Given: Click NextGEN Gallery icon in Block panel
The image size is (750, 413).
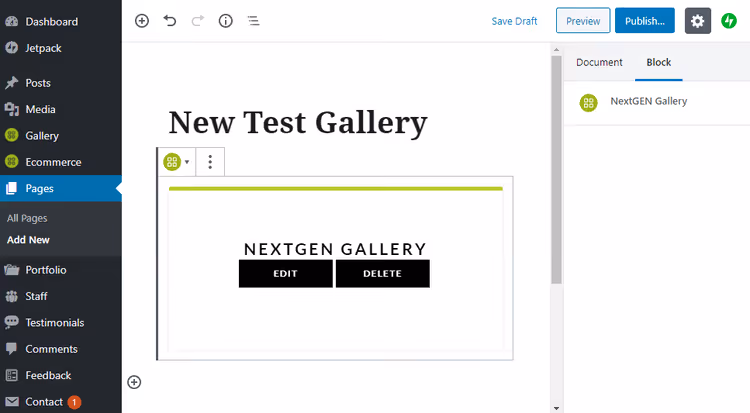Looking at the screenshot, I should (588, 102).
